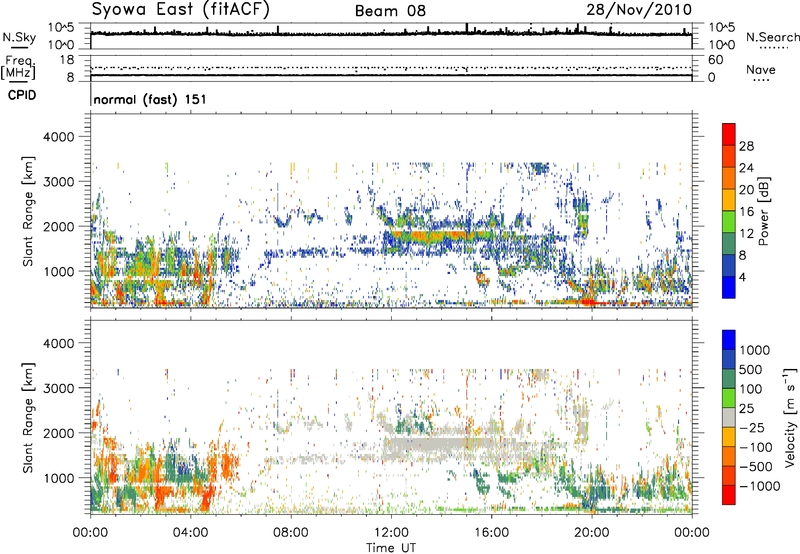The height and width of the screenshot is (554, 800).
Task: Click the 24 label on Power colorbar
Action: (x=746, y=168)
